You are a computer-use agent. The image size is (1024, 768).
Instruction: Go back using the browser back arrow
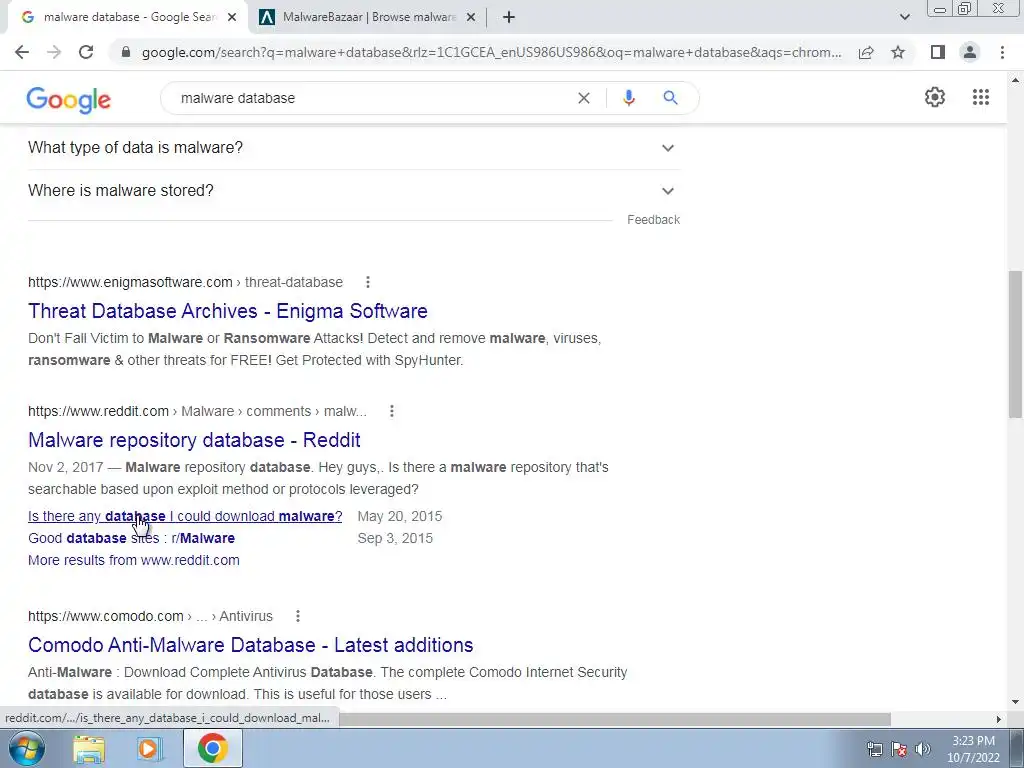(22, 52)
